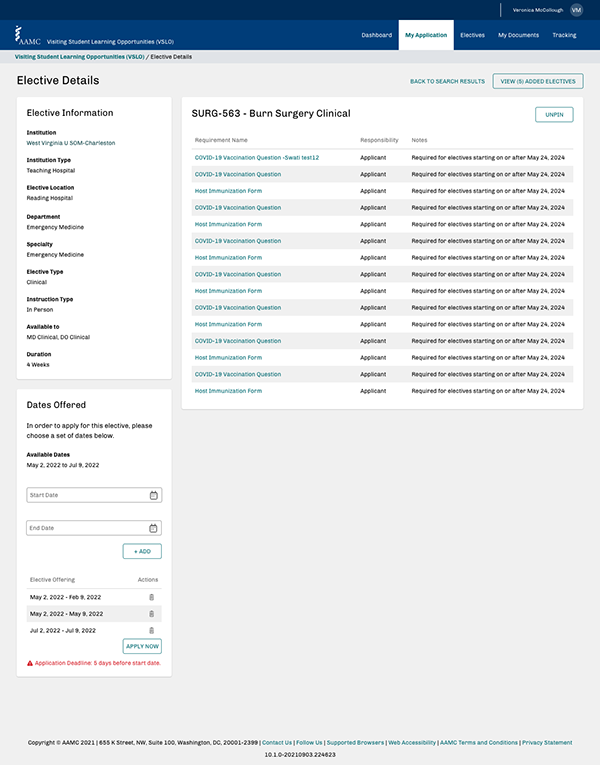Click Back to Search Results
This screenshot has width=600, height=765.
[x=447, y=81]
